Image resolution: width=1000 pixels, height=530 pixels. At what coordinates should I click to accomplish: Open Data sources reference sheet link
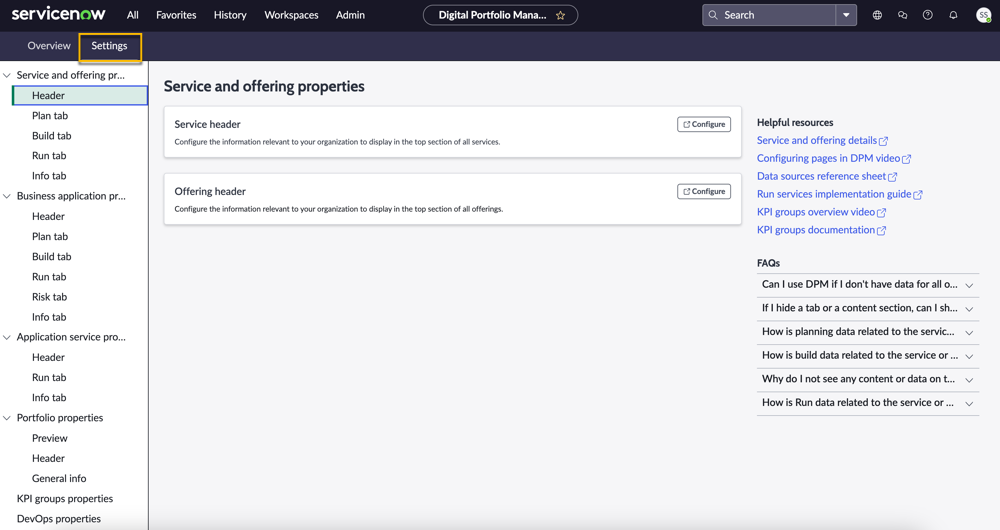827,176
